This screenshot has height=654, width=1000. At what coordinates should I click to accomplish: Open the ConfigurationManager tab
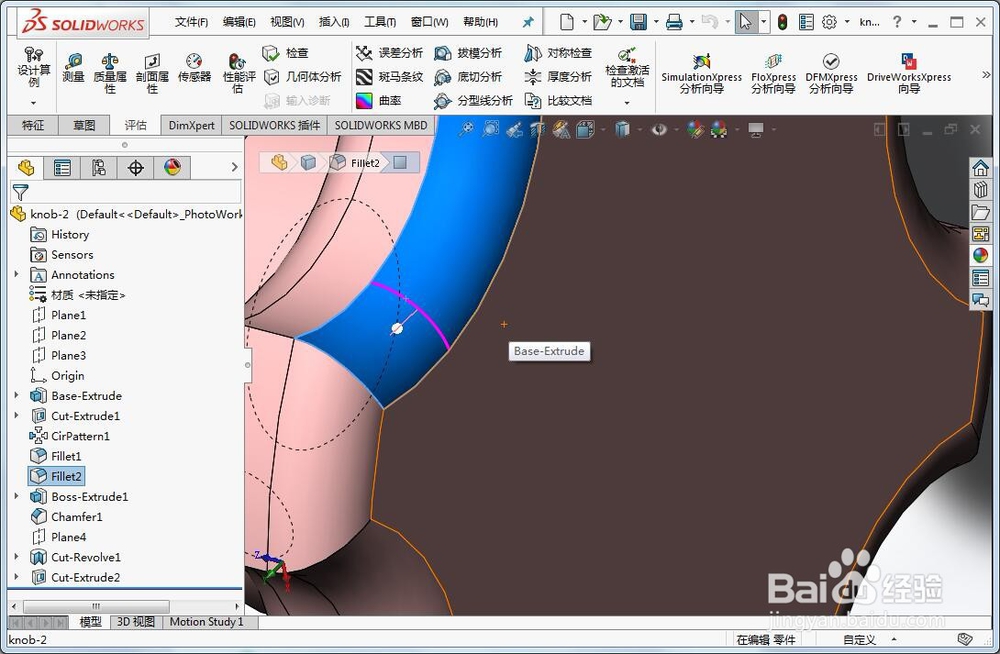[99, 168]
